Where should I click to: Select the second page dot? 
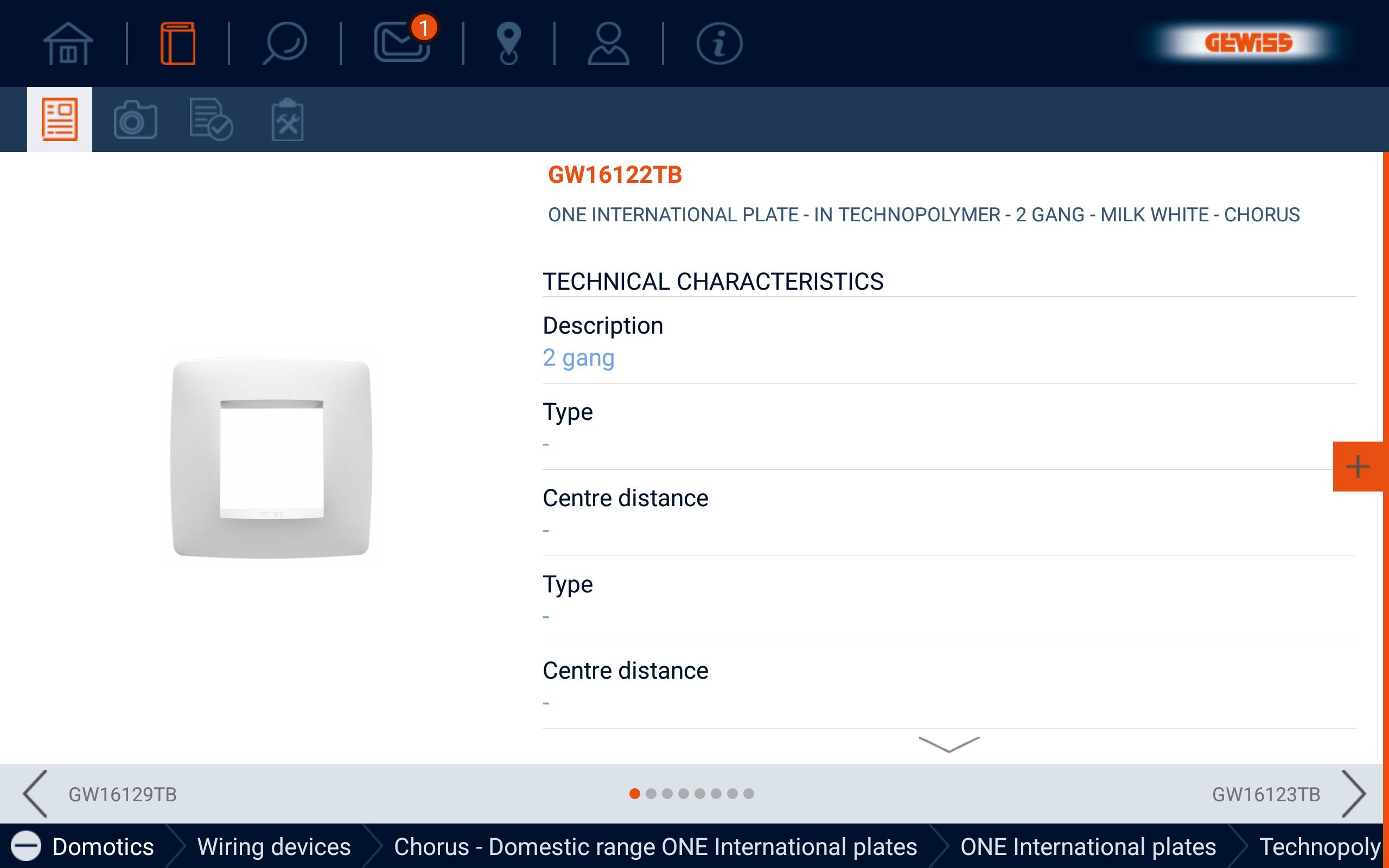click(651, 793)
